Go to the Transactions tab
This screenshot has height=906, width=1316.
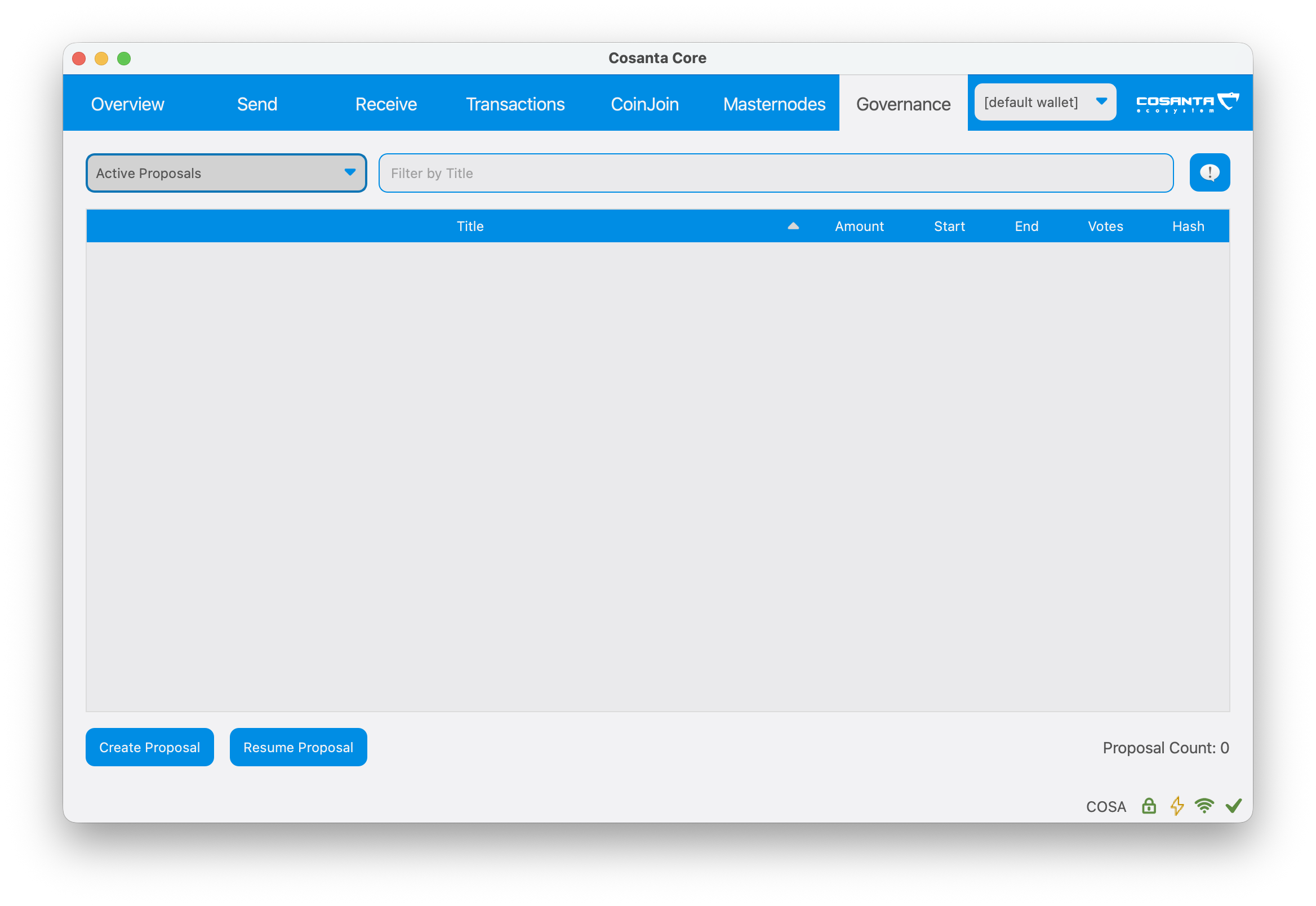(x=515, y=104)
